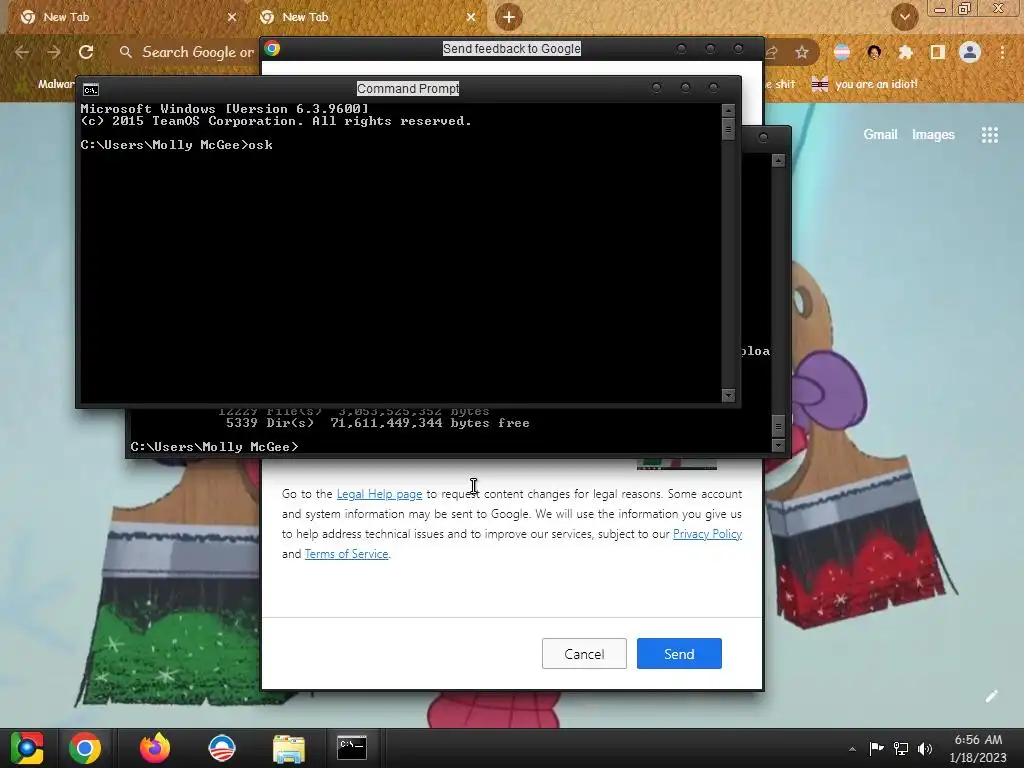
Task: Open the Images link
Action: [933, 135]
